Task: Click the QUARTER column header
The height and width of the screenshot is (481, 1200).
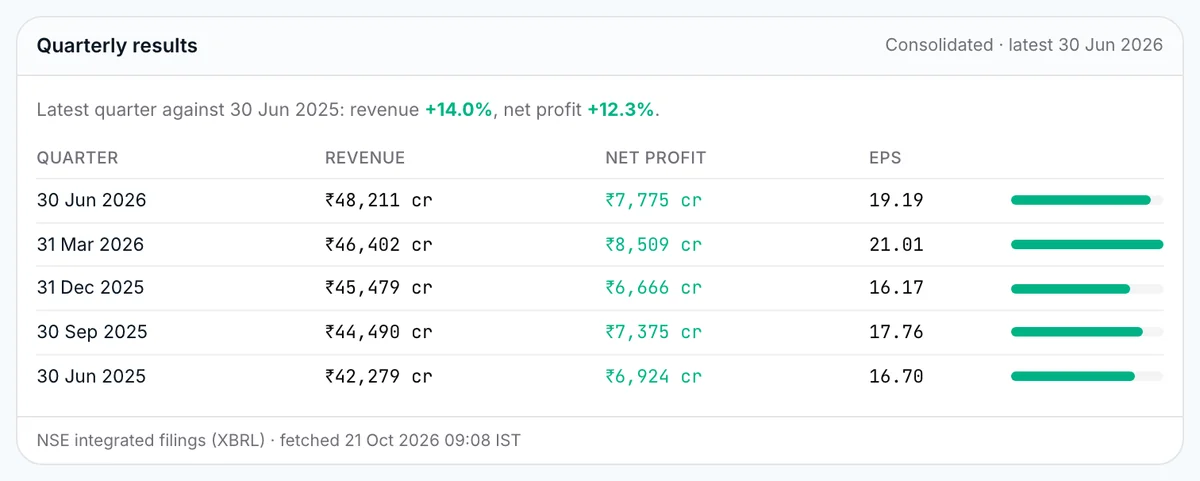Action: [x=78, y=158]
